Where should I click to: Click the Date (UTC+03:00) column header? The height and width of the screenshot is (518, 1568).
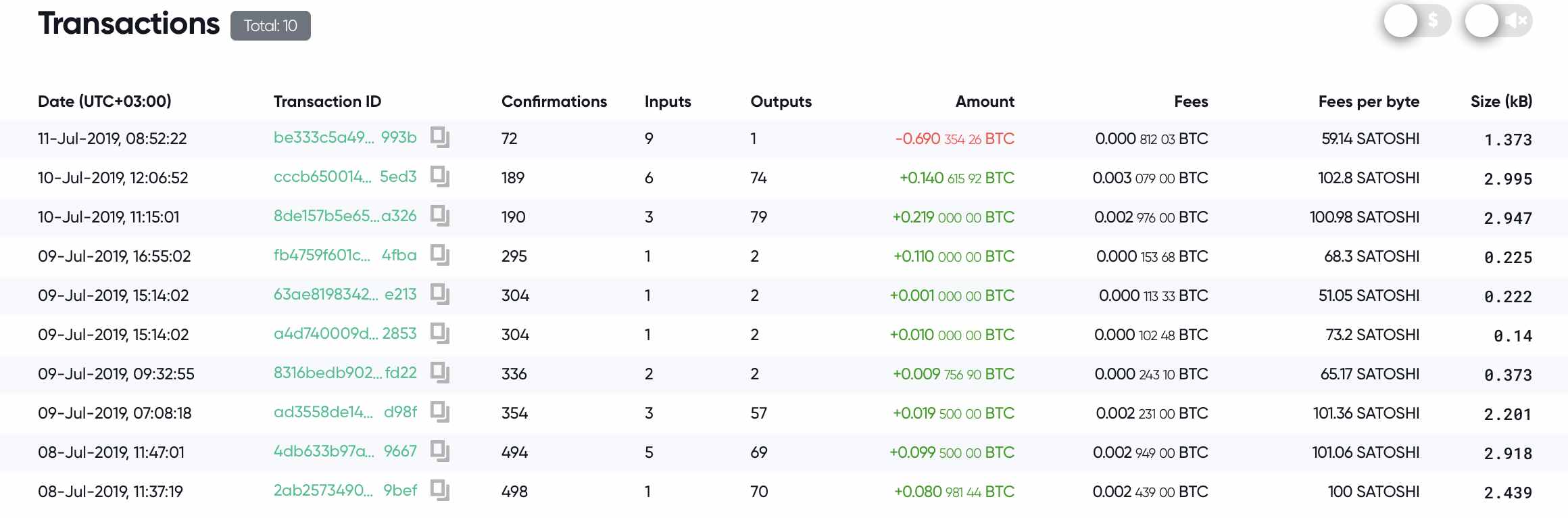pos(105,101)
